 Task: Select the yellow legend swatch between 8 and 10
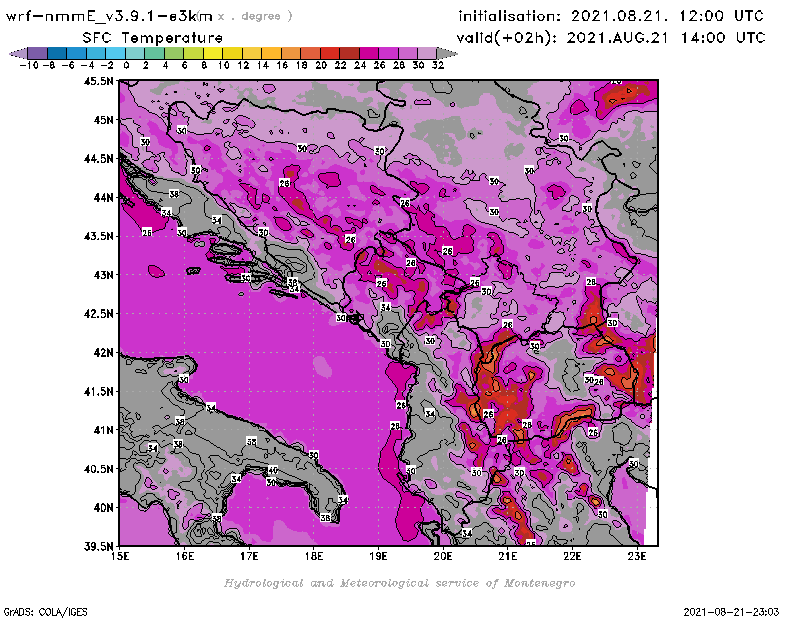coord(213,53)
